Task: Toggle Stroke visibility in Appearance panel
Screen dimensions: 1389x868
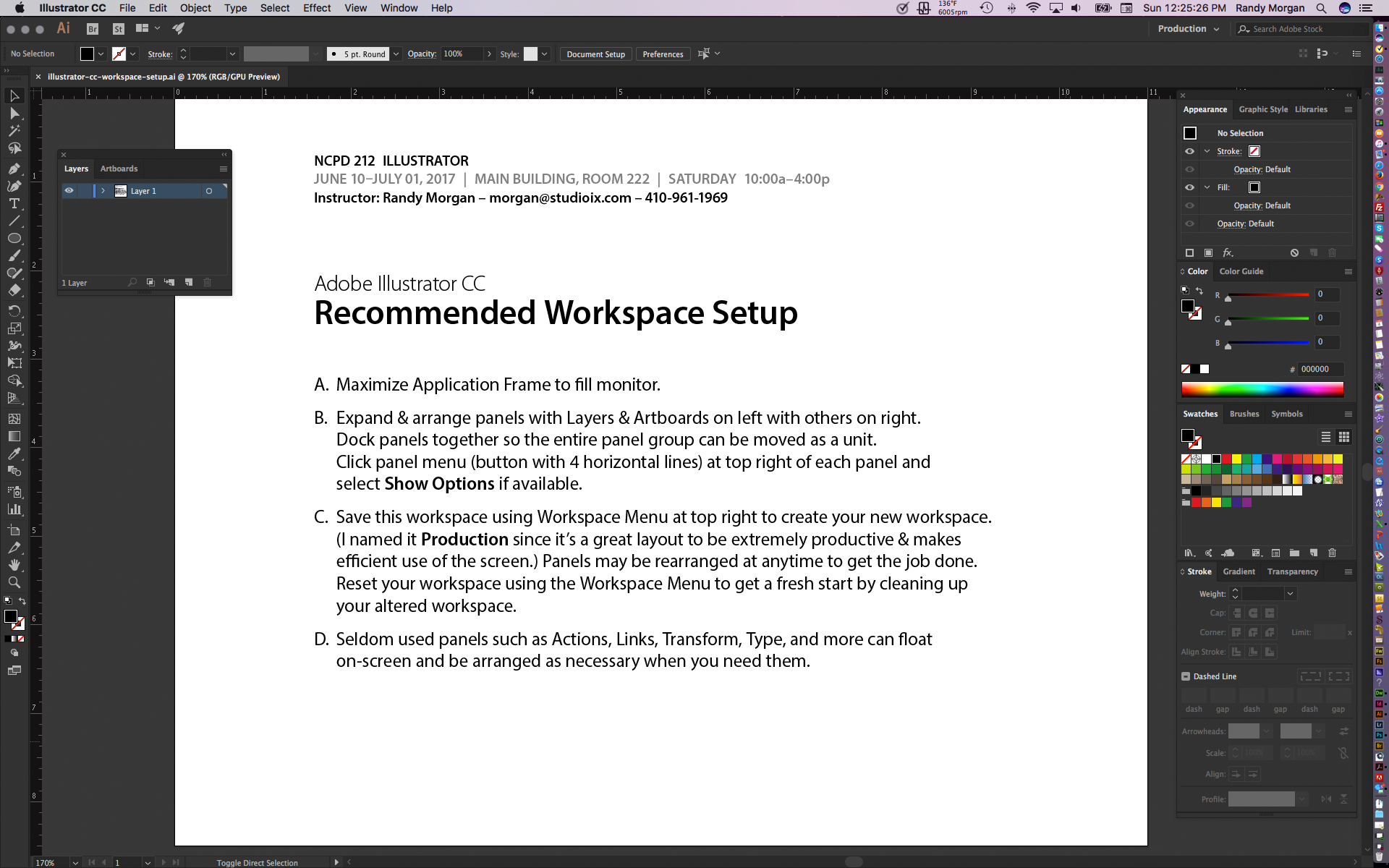Action: [1189, 151]
